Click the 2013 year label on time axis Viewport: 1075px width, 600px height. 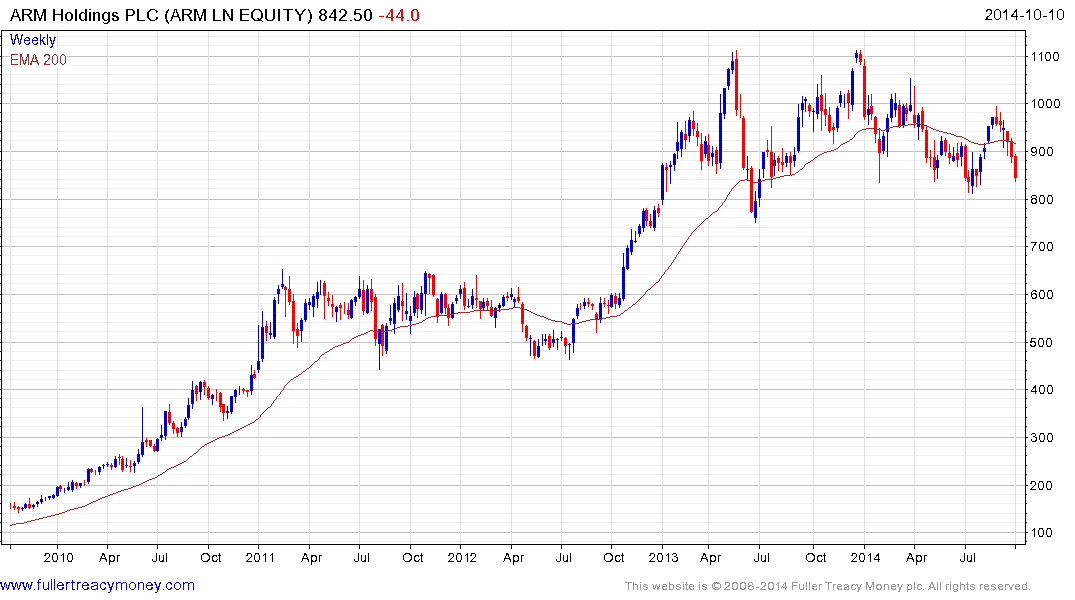point(664,557)
